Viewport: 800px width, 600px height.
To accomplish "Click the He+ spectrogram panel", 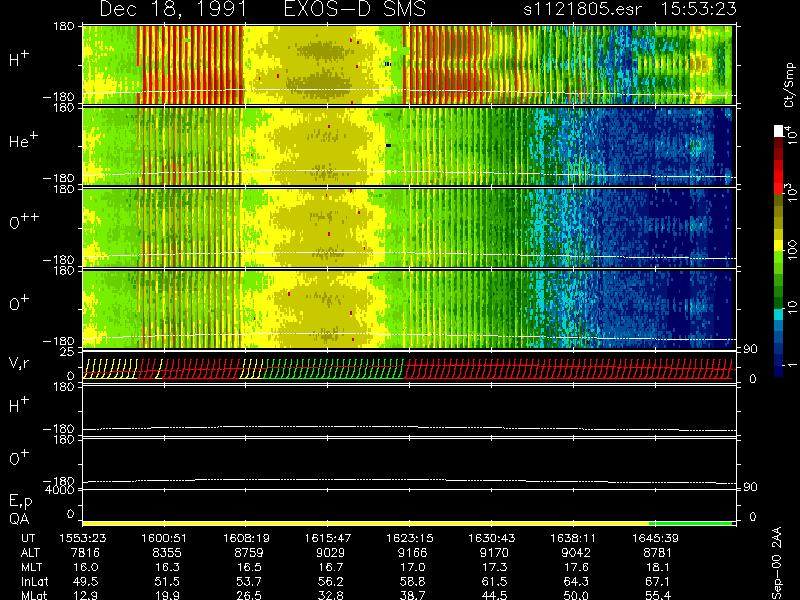I will click(x=407, y=146).
